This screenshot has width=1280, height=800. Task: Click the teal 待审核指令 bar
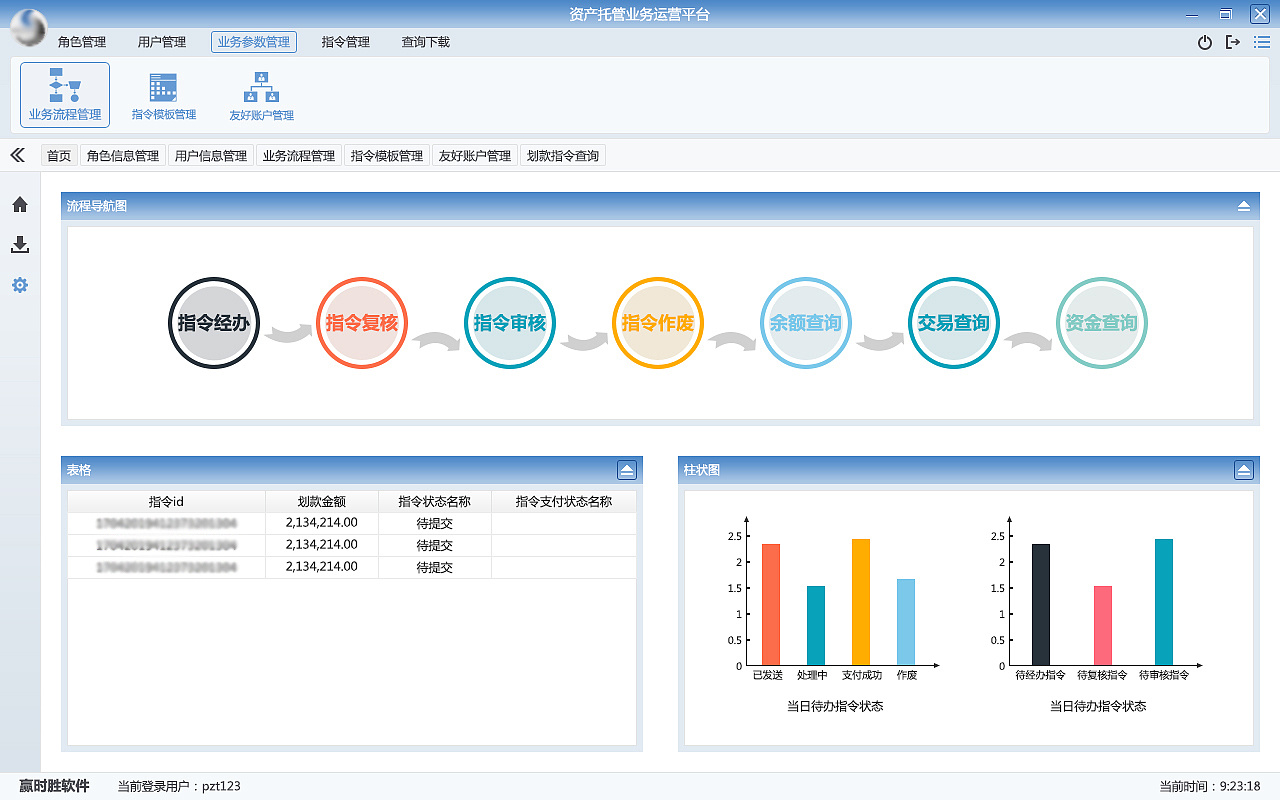coord(1164,602)
